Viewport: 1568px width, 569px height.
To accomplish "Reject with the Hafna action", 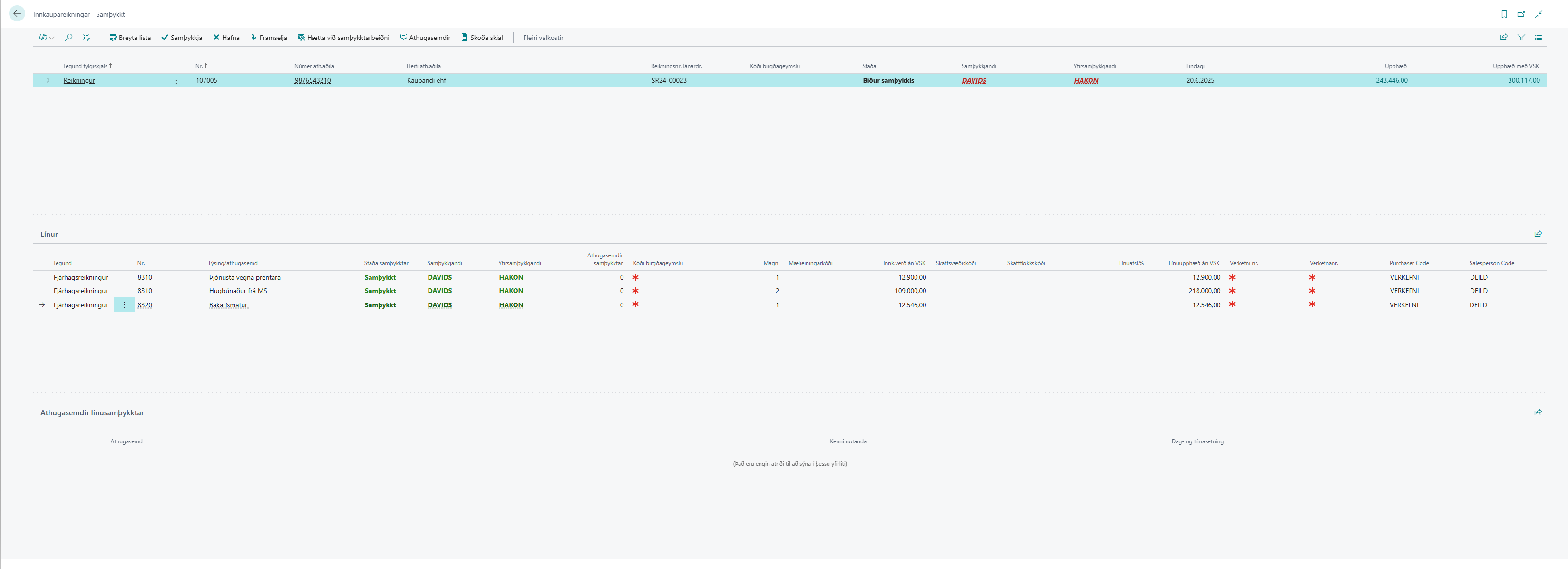I will 226,38.
